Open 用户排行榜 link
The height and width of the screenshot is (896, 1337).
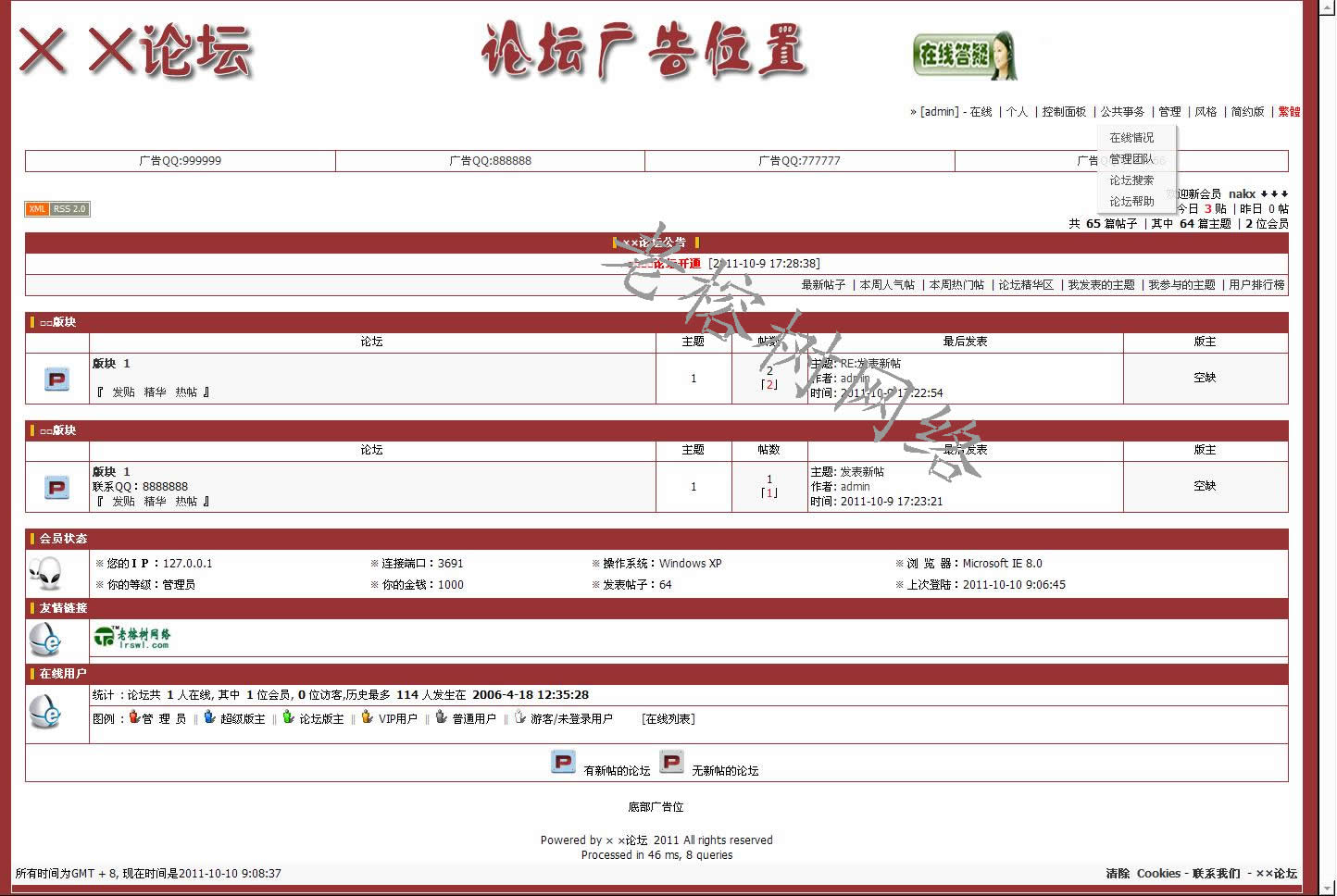click(x=1256, y=285)
